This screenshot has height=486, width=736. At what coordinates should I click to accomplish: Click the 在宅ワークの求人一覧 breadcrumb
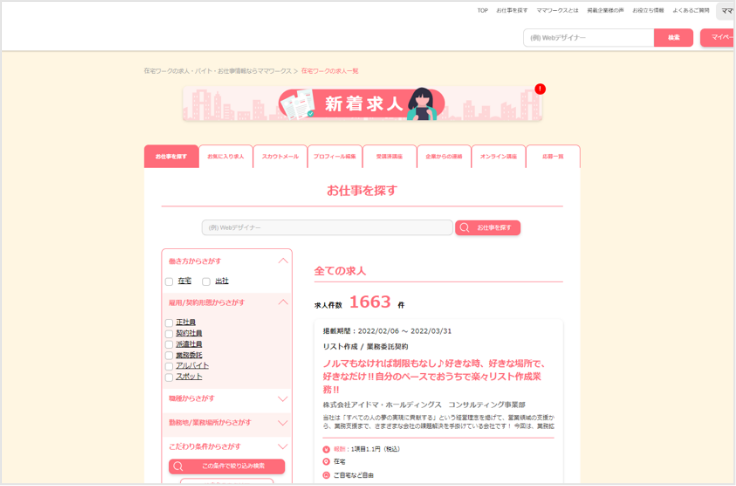point(330,71)
